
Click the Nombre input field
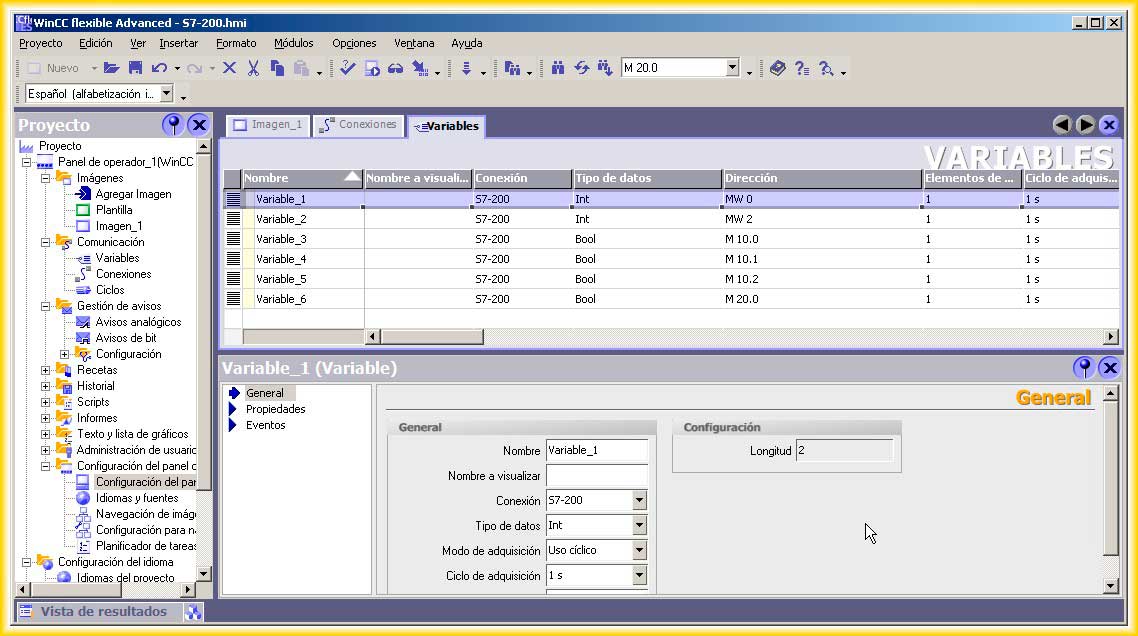[597, 451]
